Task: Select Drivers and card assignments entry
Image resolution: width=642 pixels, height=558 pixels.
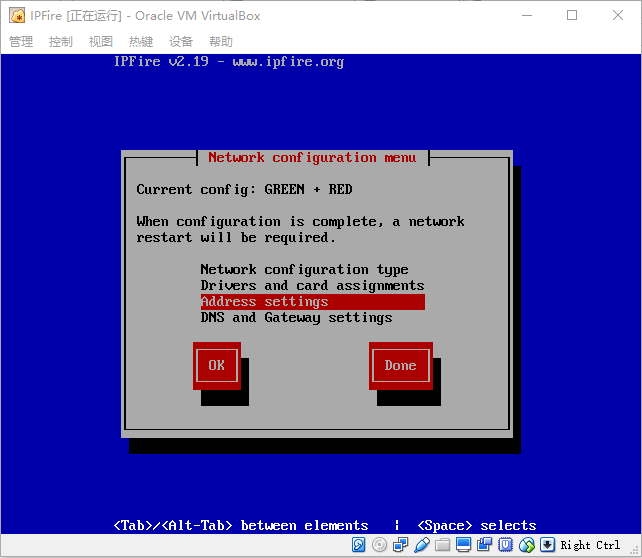Action: (312, 286)
